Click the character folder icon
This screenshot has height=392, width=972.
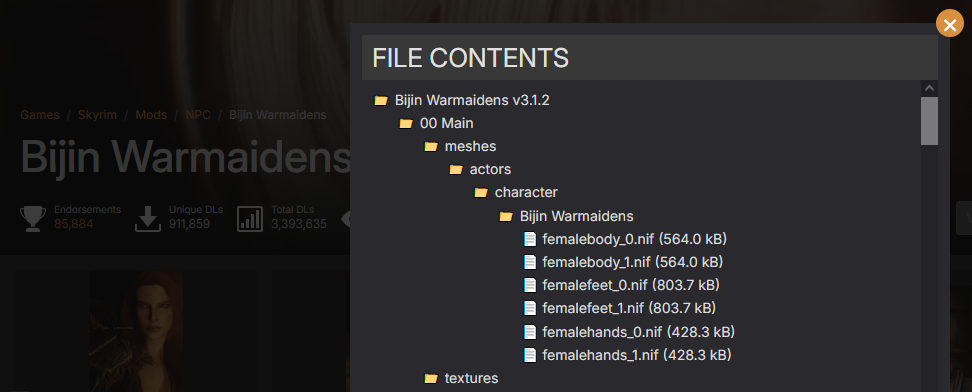481,193
